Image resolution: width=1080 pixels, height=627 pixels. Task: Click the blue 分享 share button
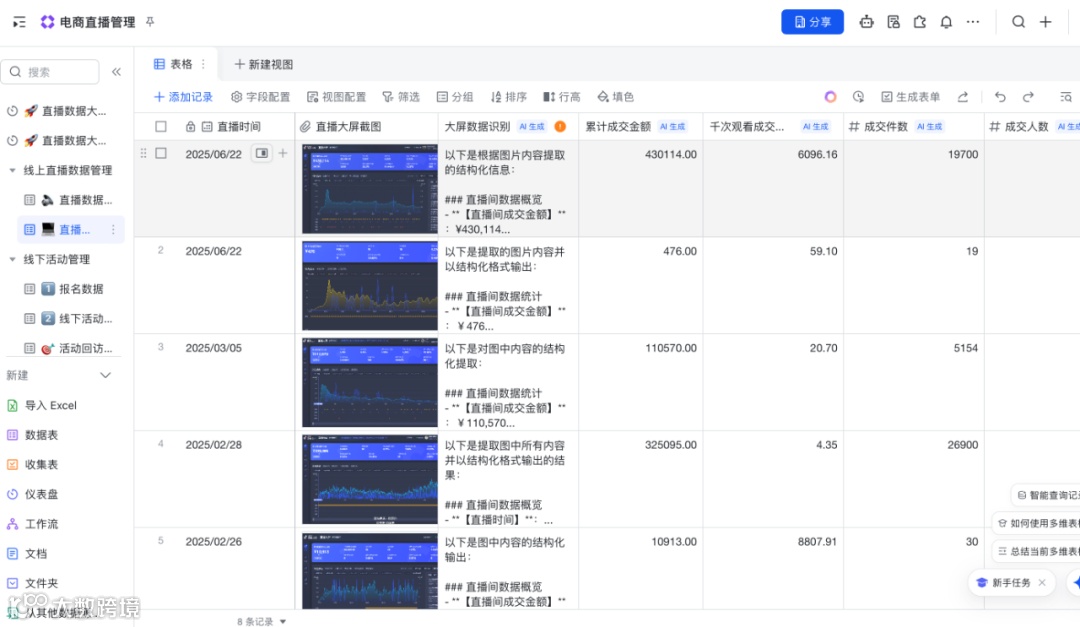(812, 22)
